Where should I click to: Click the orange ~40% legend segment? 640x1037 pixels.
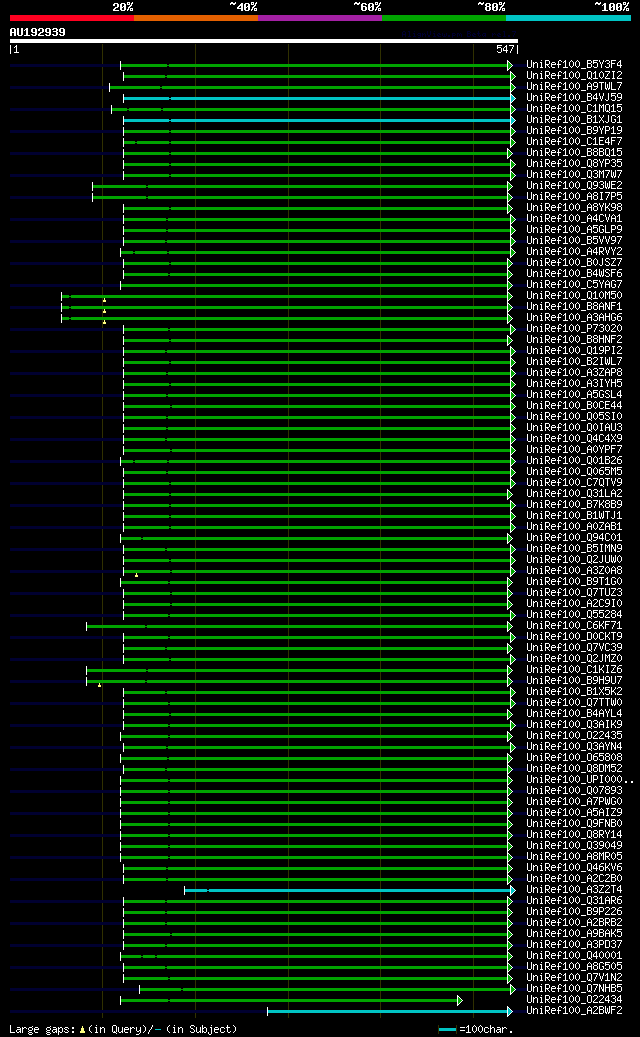pyautogui.click(x=196, y=18)
